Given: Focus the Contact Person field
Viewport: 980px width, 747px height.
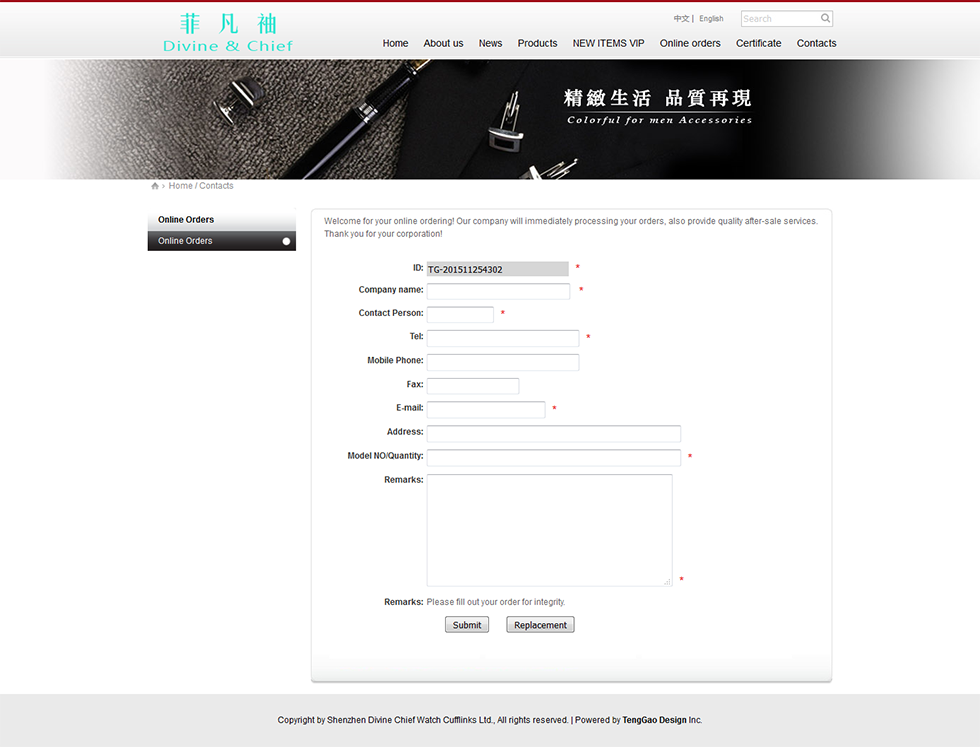Looking at the screenshot, I should pos(460,314).
